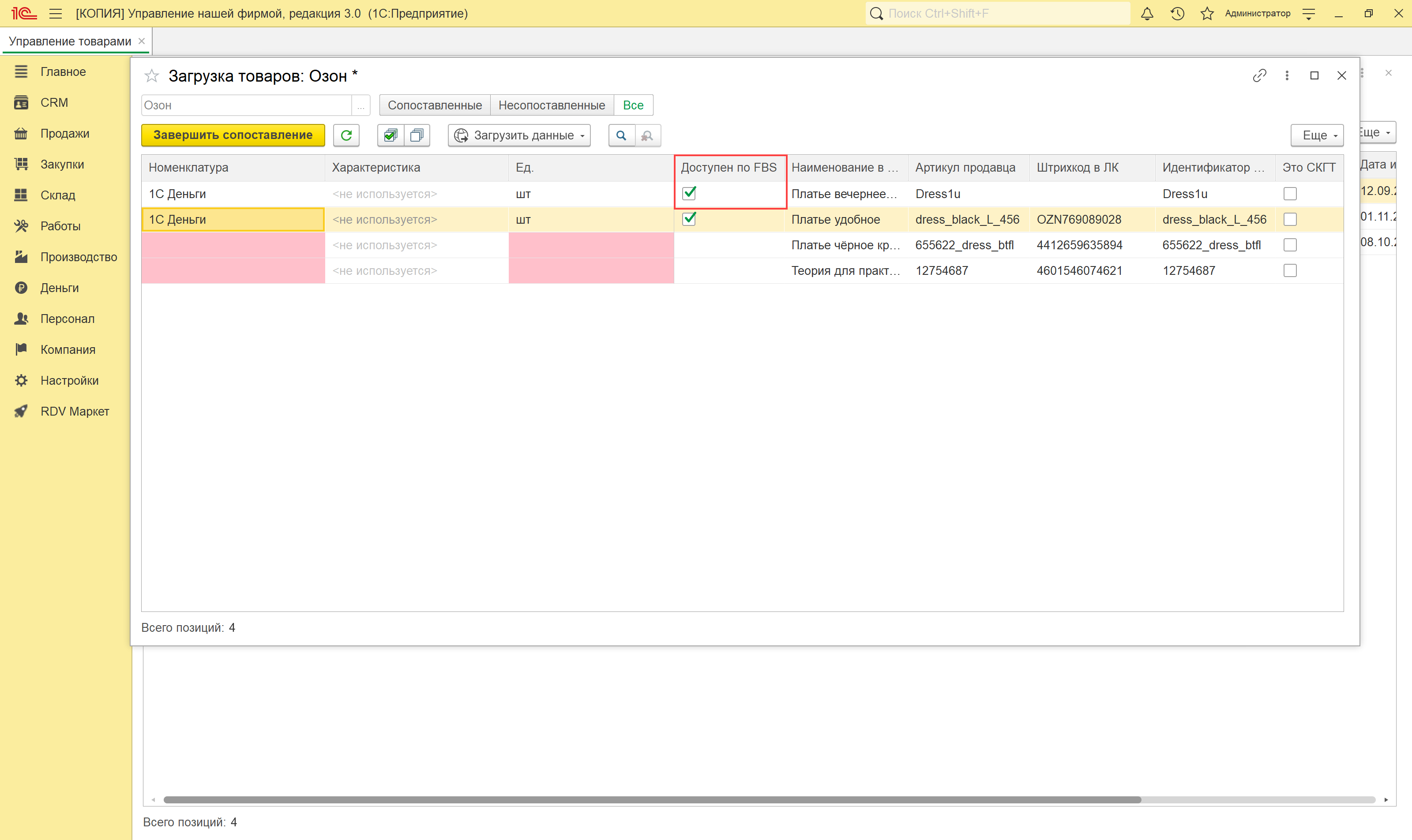This screenshot has height=840, width=1412.
Task: Click the 1C logo icon
Action: coord(24,14)
